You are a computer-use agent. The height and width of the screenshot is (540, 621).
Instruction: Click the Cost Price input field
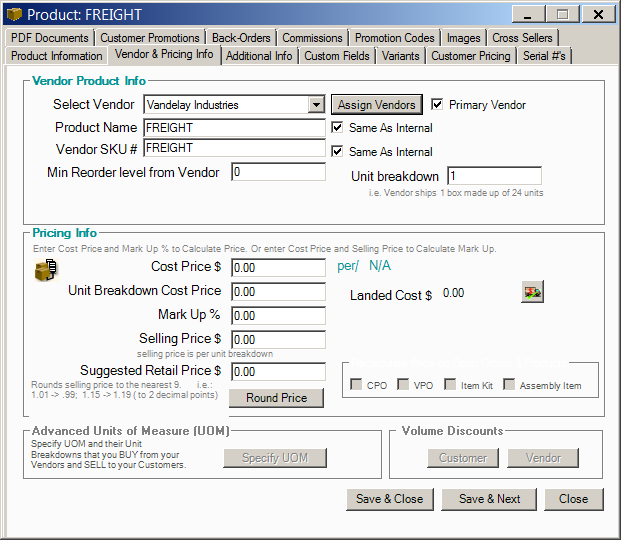click(278, 268)
